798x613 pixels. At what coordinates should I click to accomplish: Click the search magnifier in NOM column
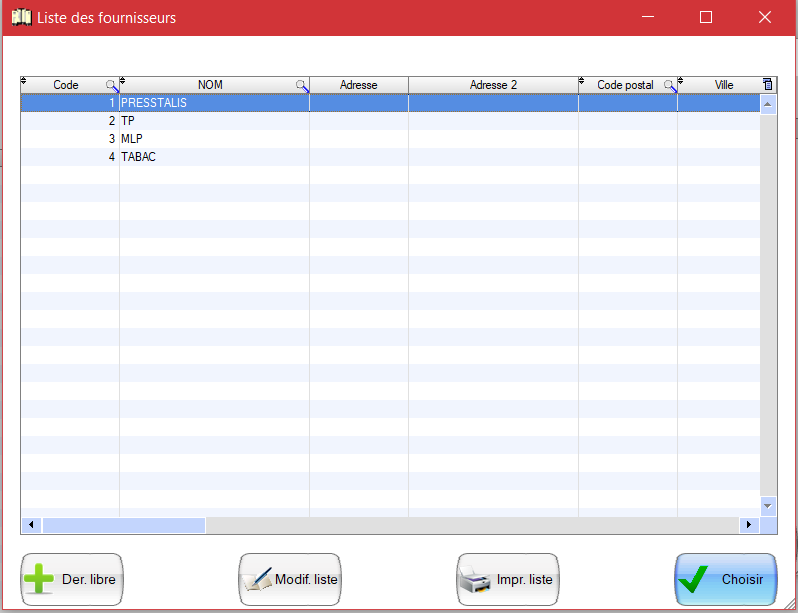click(302, 86)
